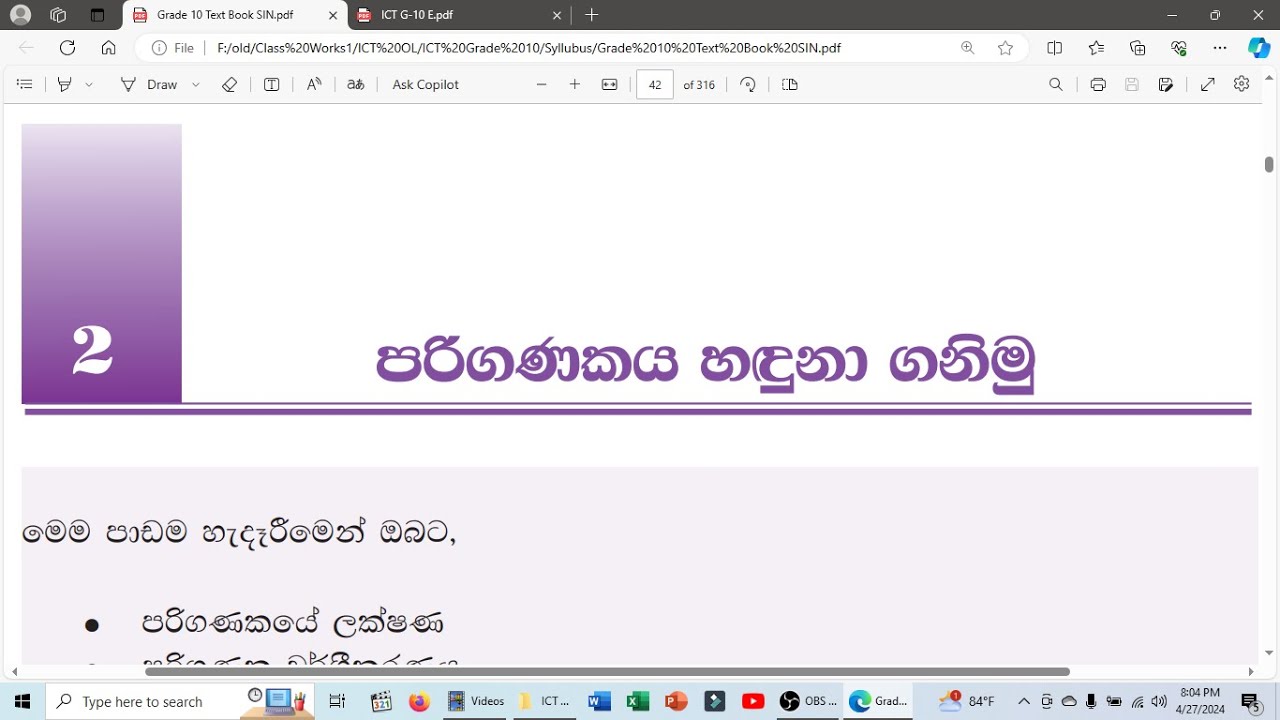Toggle the fit to width button
Viewport: 1280px width, 720px height.
pos(609,85)
